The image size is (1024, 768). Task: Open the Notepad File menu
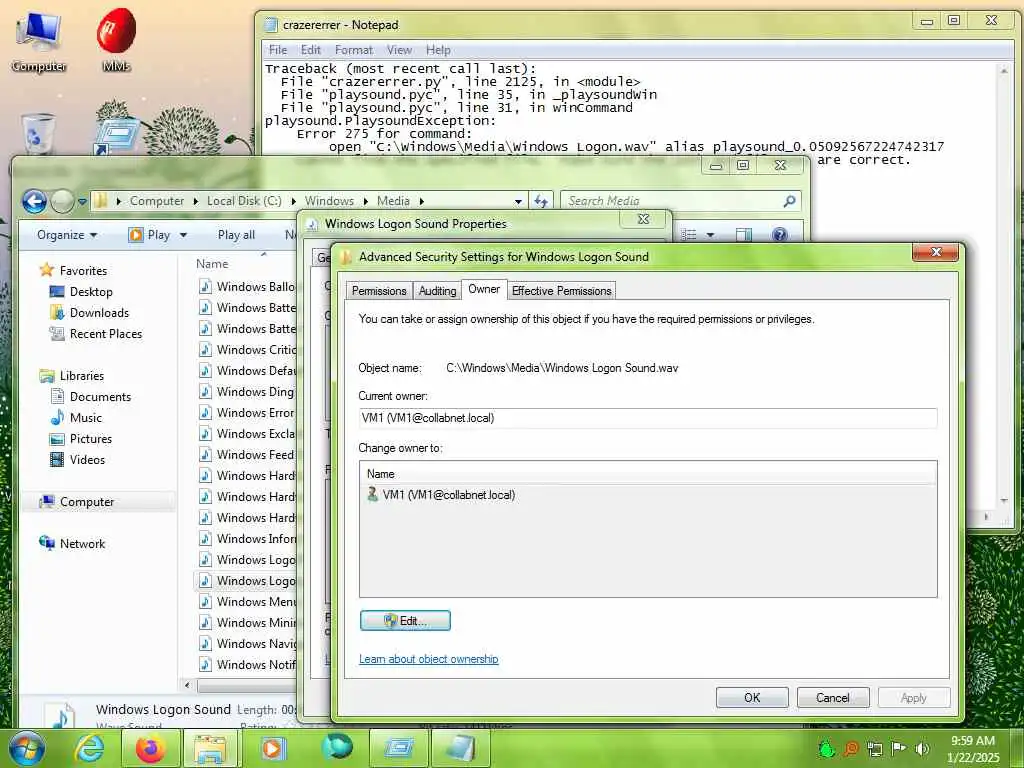pyautogui.click(x=278, y=50)
